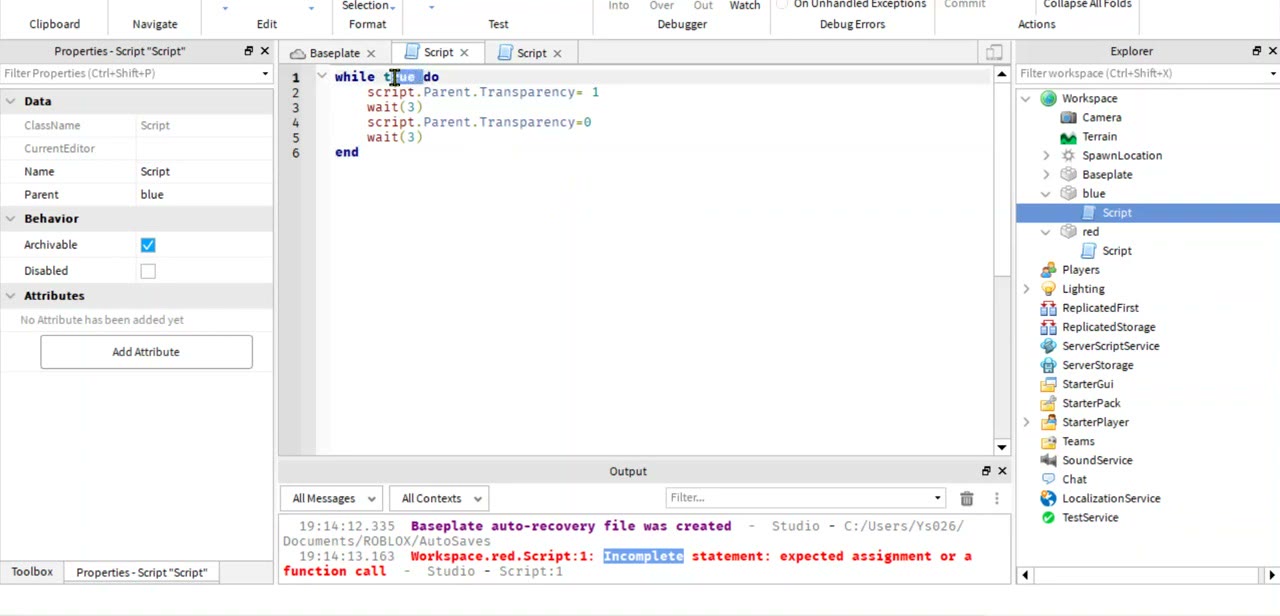Select ServerStorage in Explorer
The height and width of the screenshot is (616, 1280).
pyautogui.click(x=1097, y=364)
